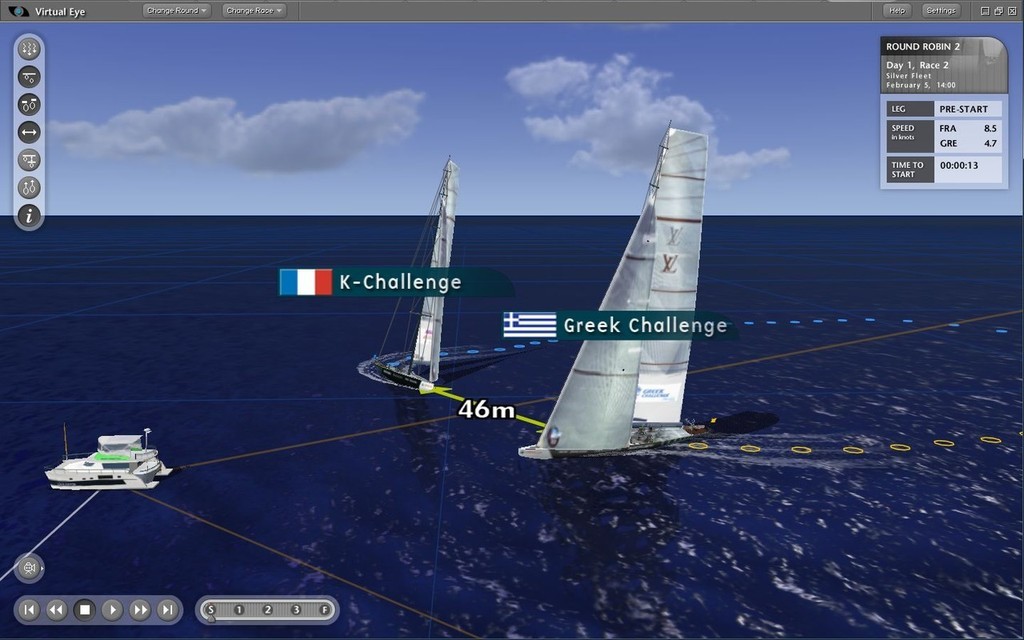
Task: Open the Settings menu
Action: (x=941, y=10)
